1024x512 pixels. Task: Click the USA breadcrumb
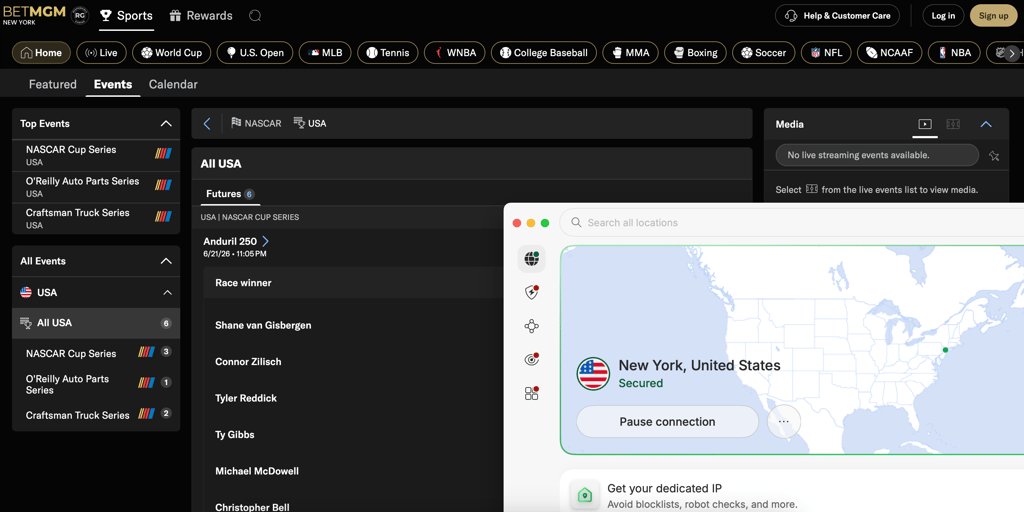tap(310, 123)
